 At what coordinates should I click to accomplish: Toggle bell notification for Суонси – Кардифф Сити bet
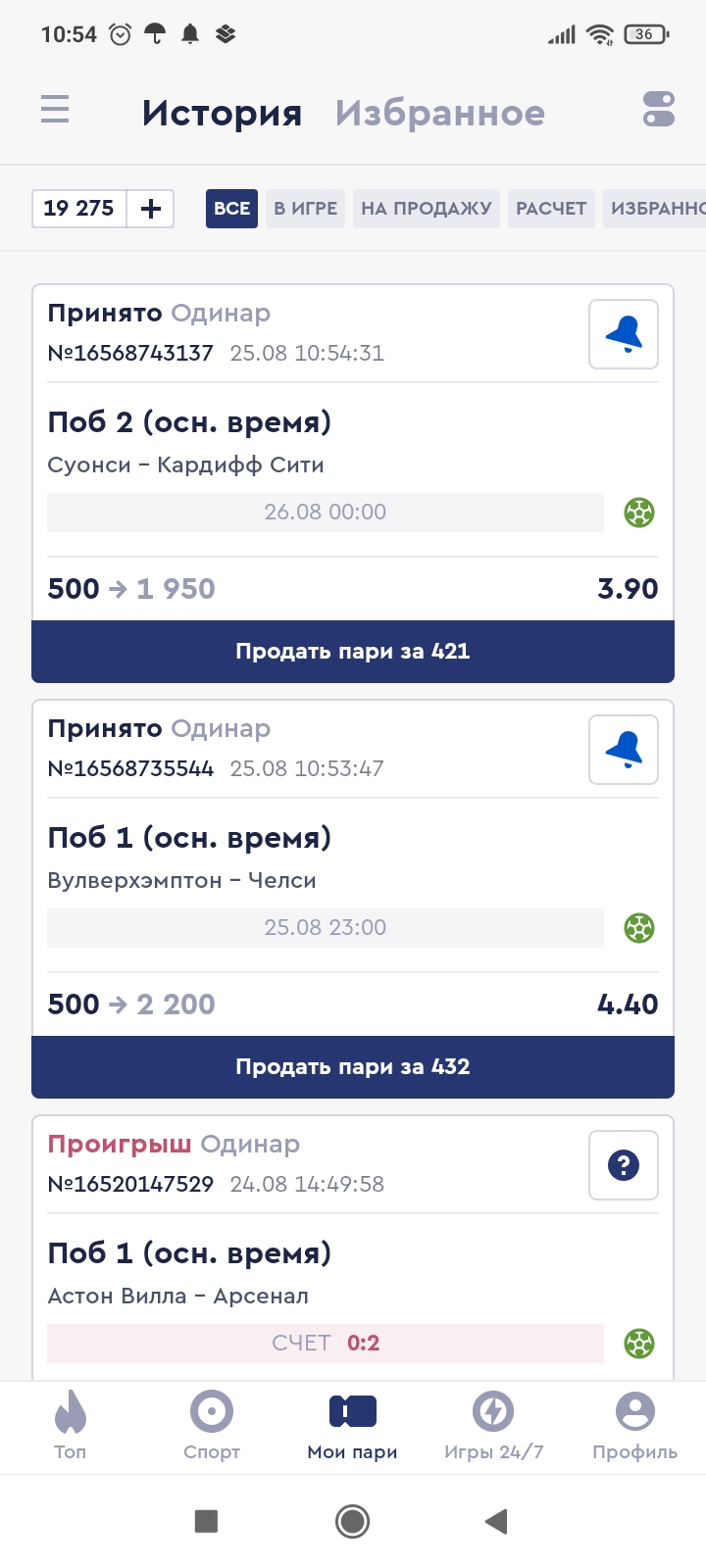click(624, 334)
